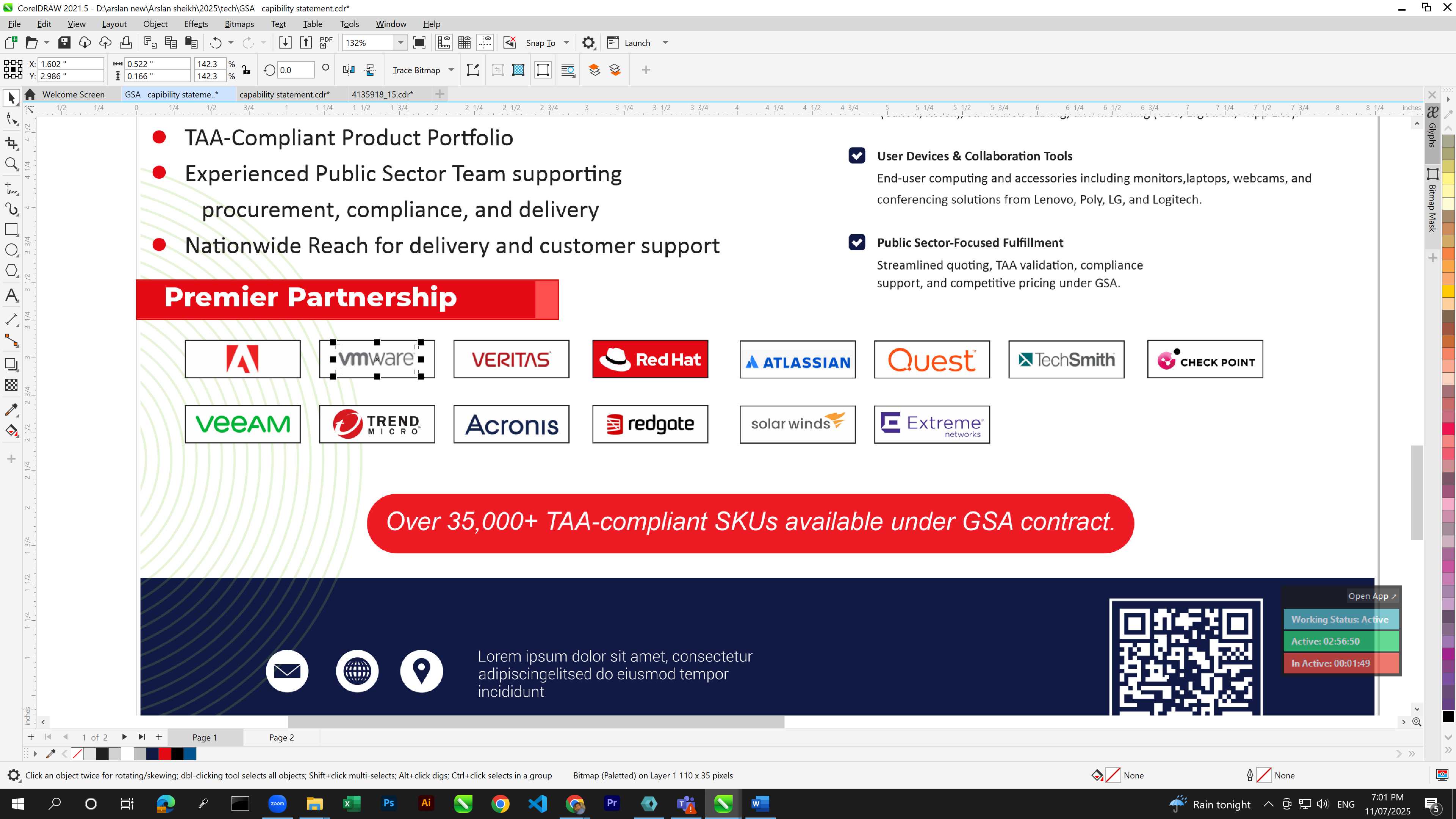The width and height of the screenshot is (1456, 819).
Task: Open the Trace Bitmap dropdown
Action: 451,70
